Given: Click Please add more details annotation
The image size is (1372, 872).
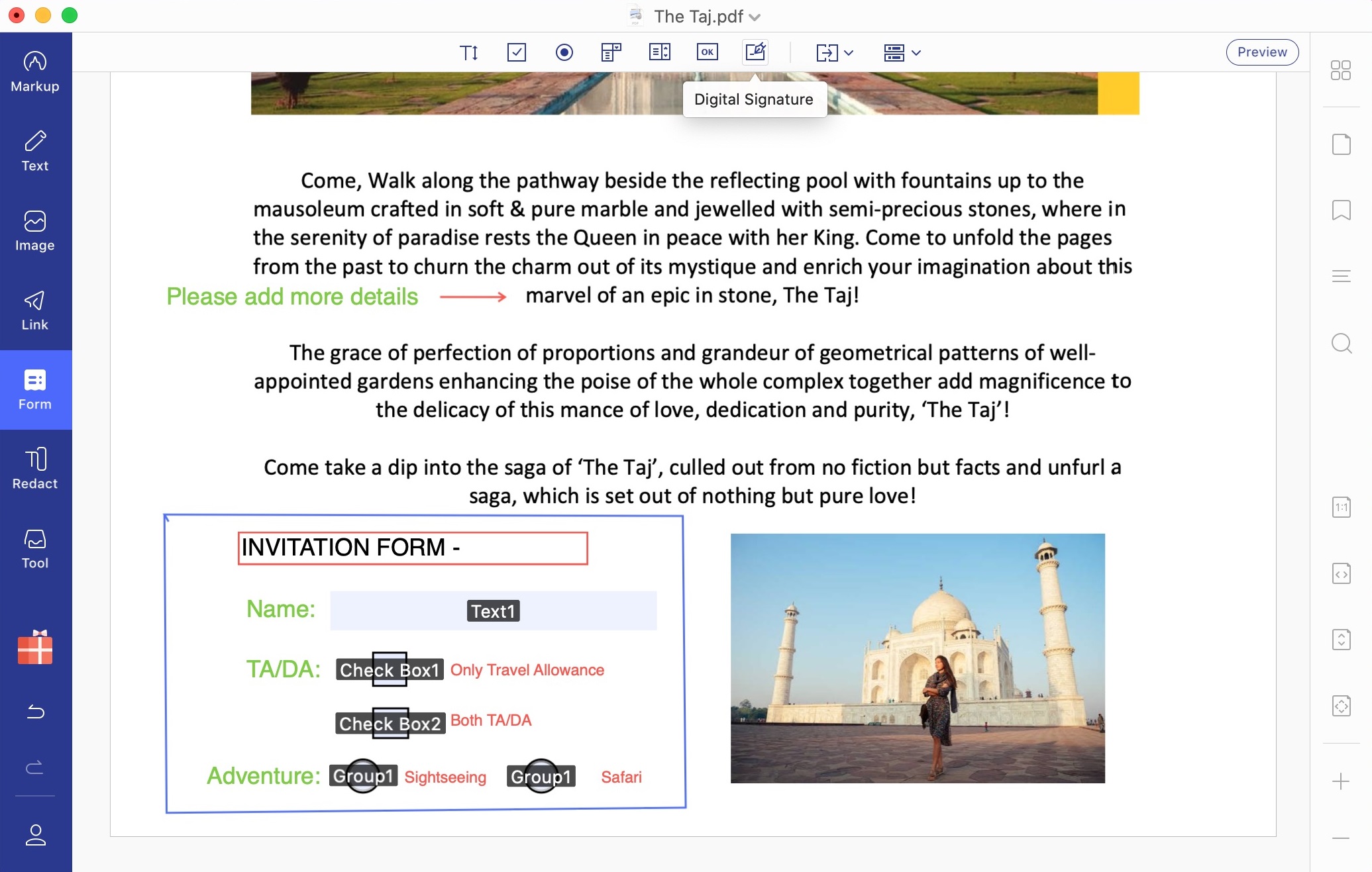Looking at the screenshot, I should 291,295.
